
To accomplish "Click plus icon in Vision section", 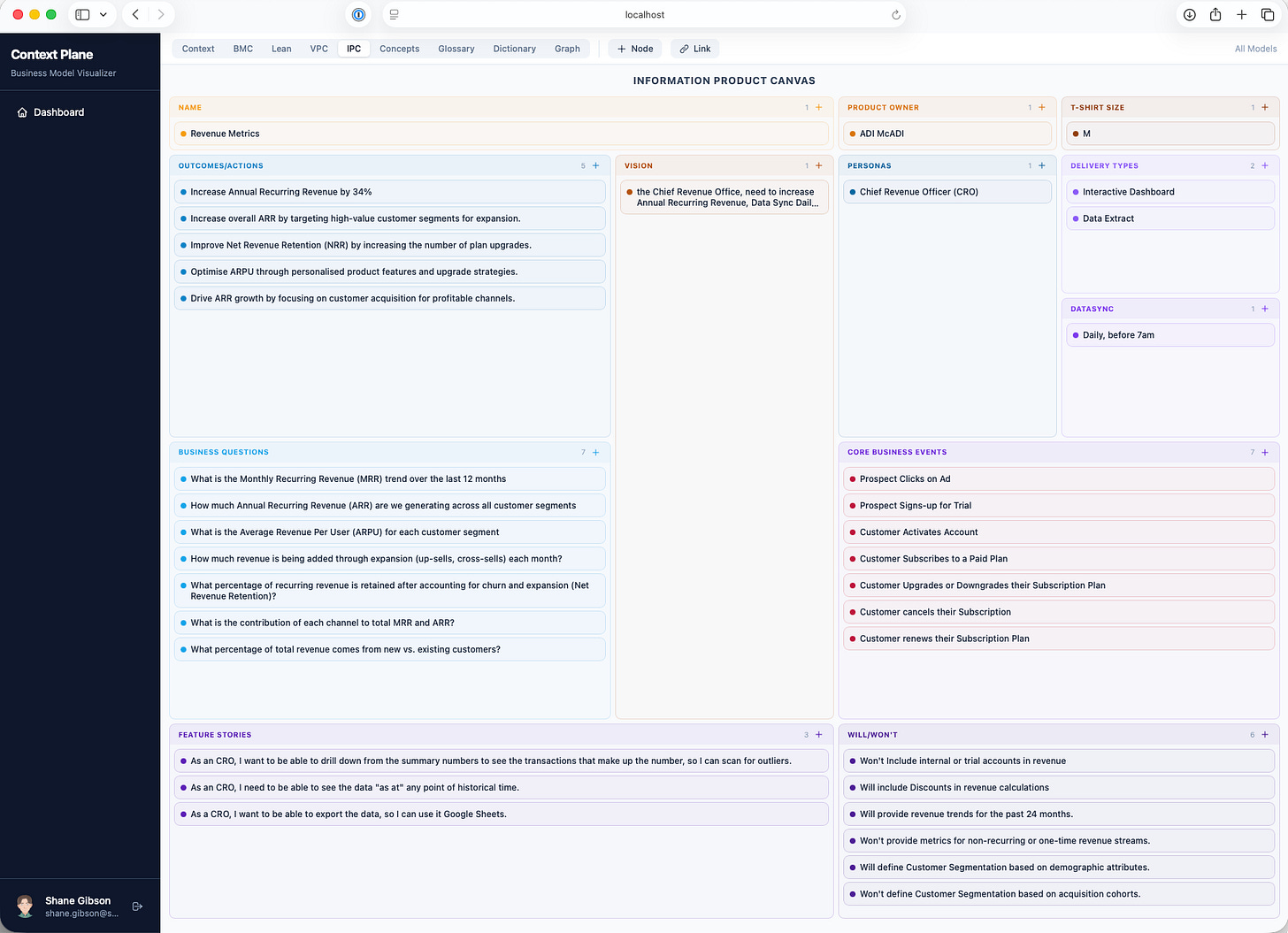I will [x=819, y=165].
